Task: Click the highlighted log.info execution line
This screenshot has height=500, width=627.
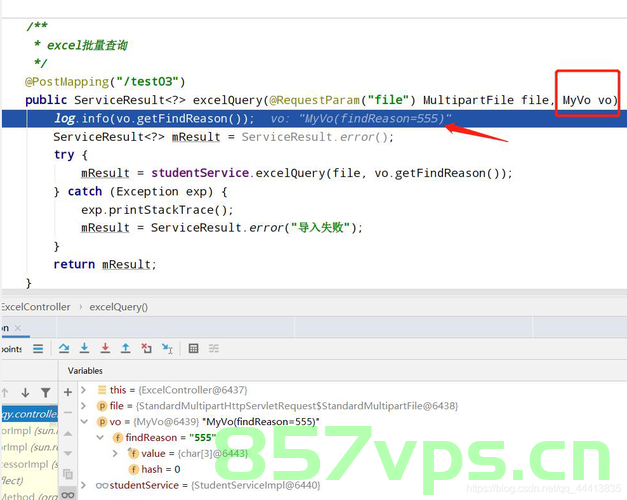Action: 314,118
